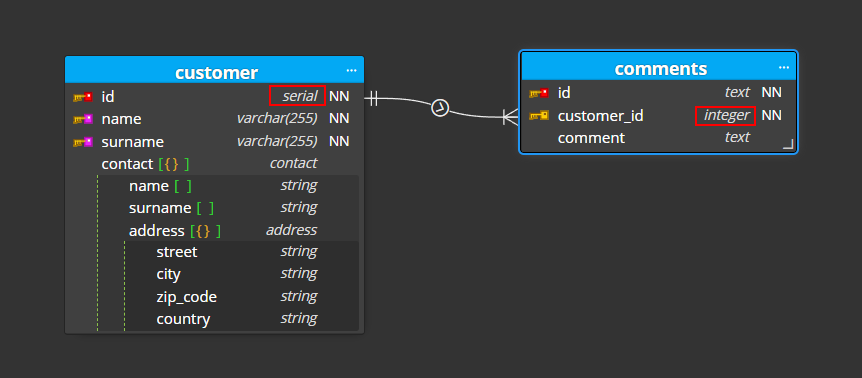Viewport: 862px width, 378px height.
Task: Select the customer_id column in comments
Action: click(x=659, y=115)
